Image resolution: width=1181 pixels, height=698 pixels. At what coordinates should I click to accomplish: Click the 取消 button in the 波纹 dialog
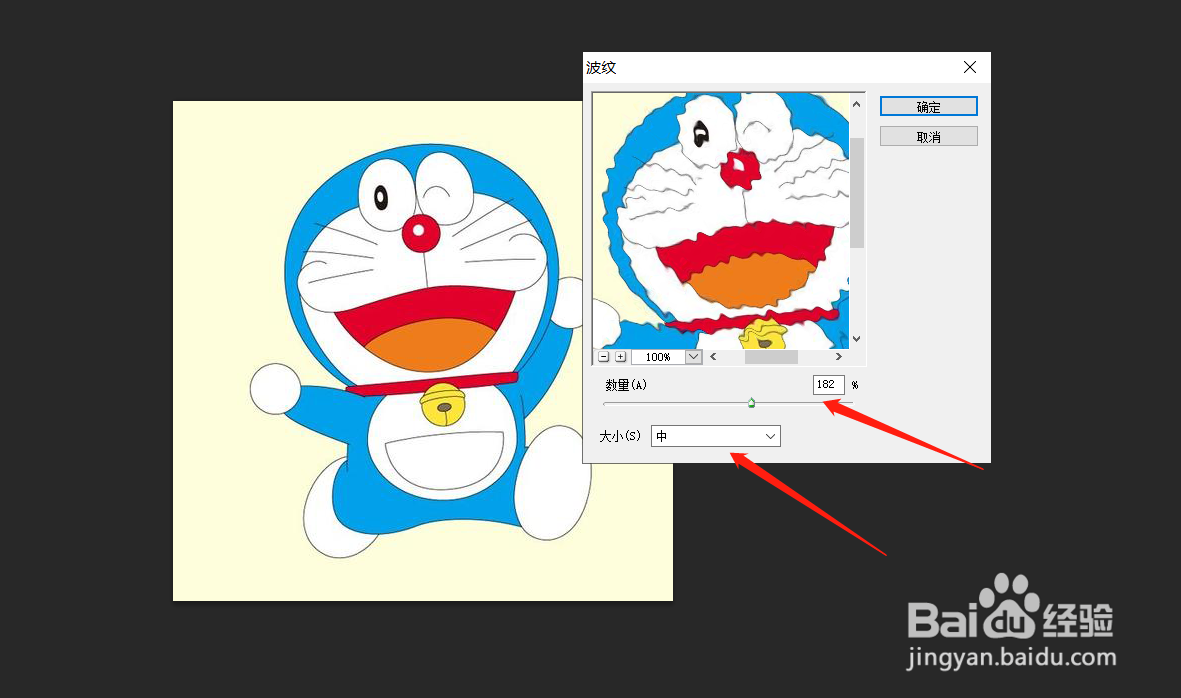[928, 136]
